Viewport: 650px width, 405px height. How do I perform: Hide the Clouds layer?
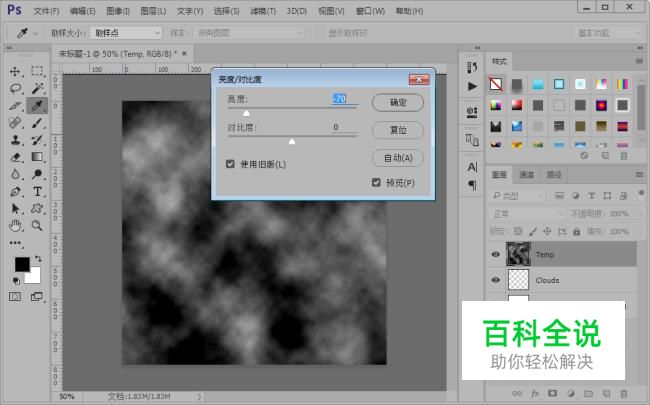point(495,280)
